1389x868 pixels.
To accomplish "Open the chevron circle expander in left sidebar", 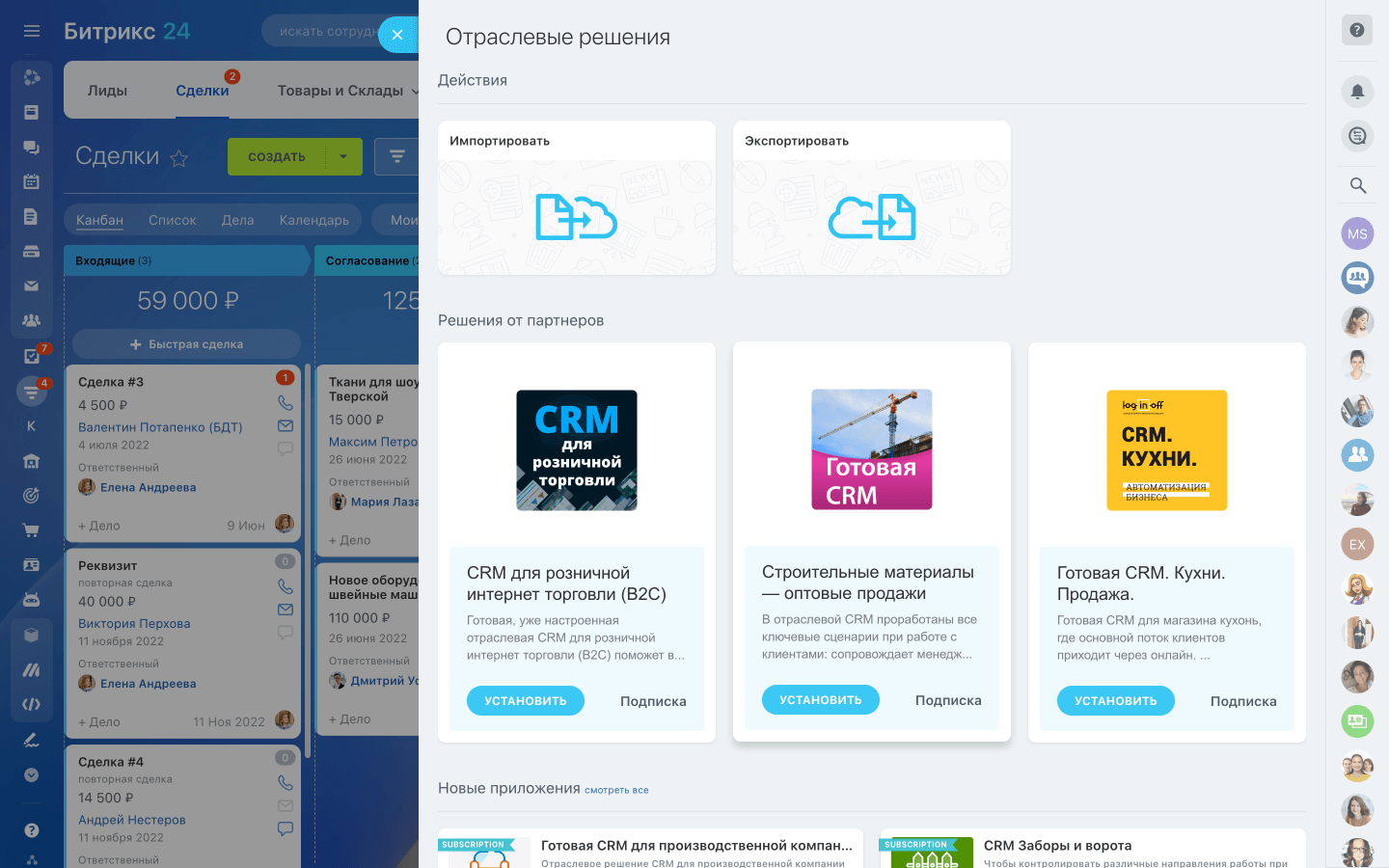I will [32, 774].
